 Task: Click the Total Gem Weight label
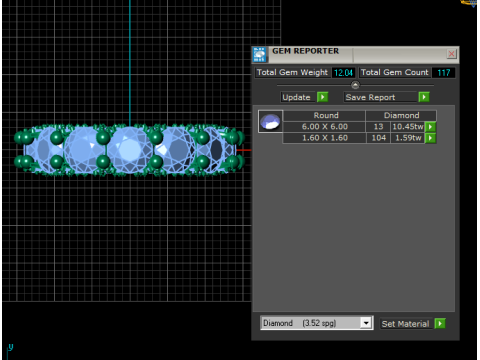tap(292, 72)
